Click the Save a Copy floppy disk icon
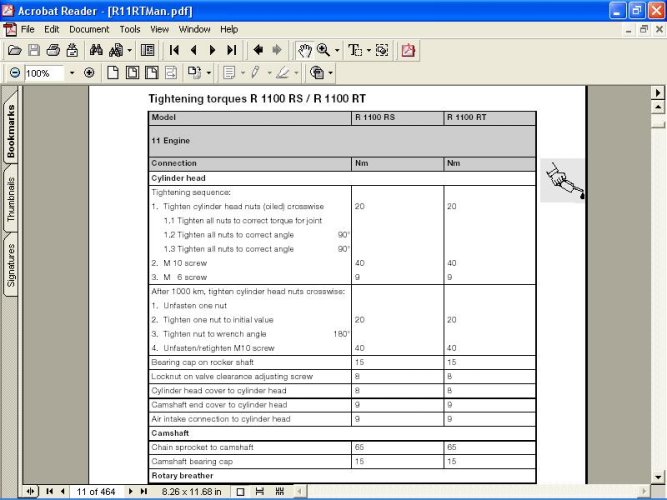This screenshot has height=500, width=667. (34, 50)
